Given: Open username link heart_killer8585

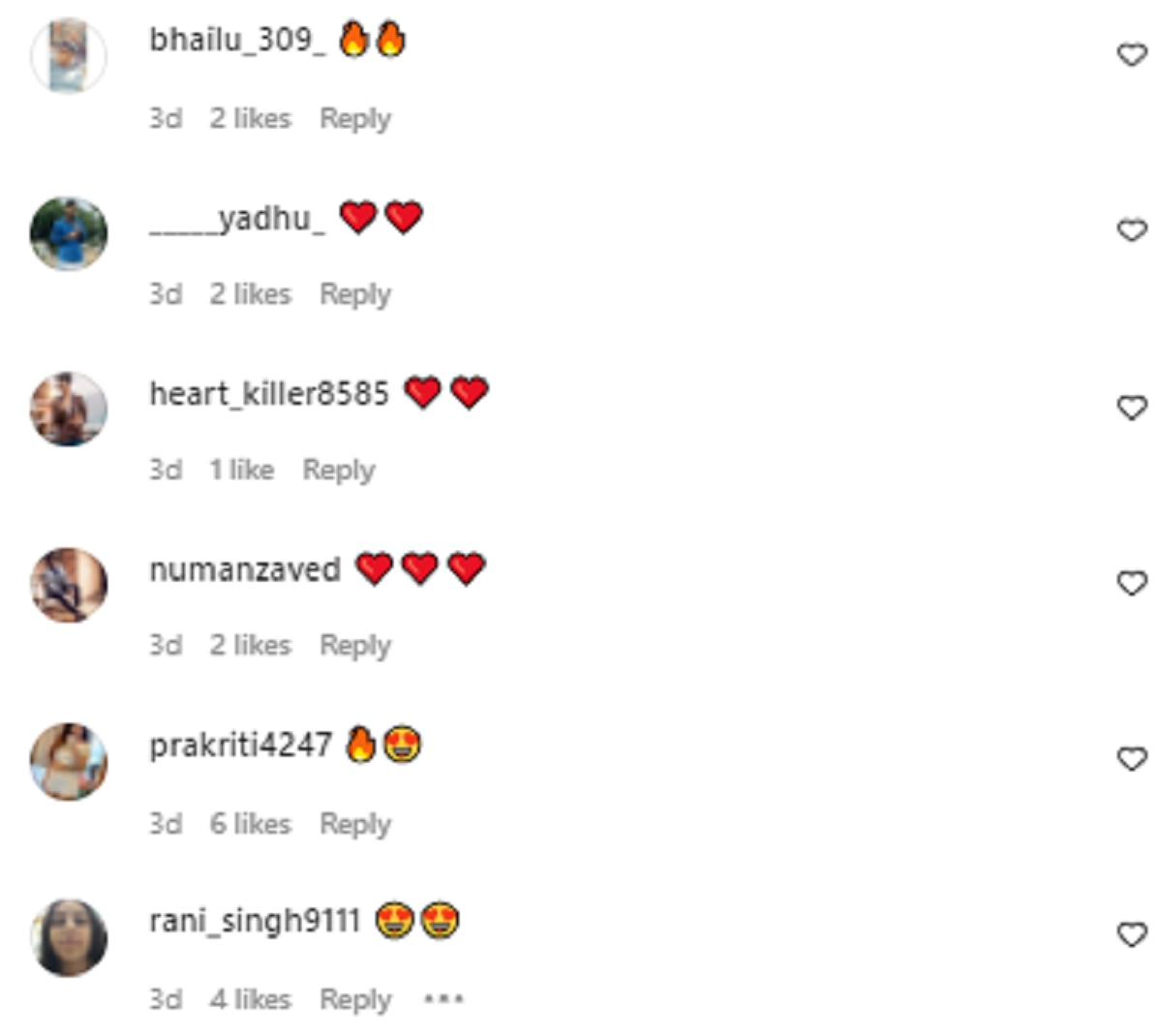Looking at the screenshot, I should [269, 394].
